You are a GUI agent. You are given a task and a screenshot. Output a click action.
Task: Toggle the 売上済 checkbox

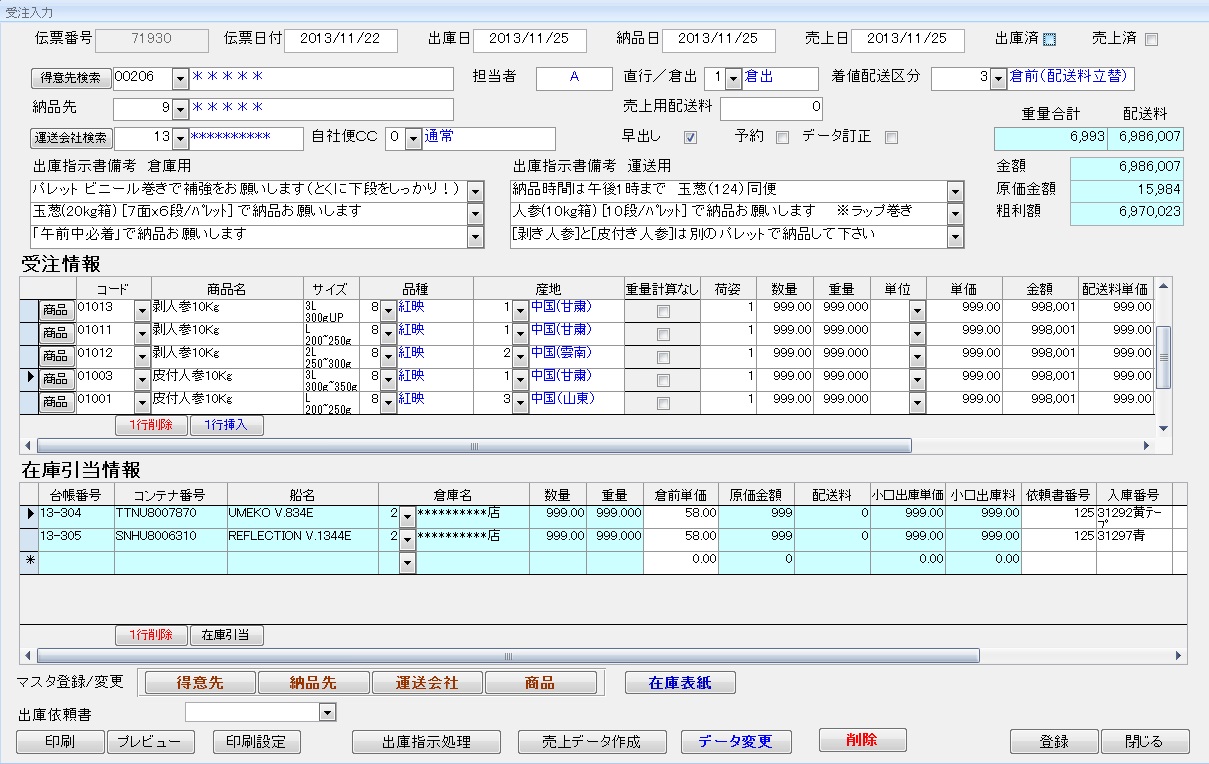pyautogui.click(x=1151, y=40)
